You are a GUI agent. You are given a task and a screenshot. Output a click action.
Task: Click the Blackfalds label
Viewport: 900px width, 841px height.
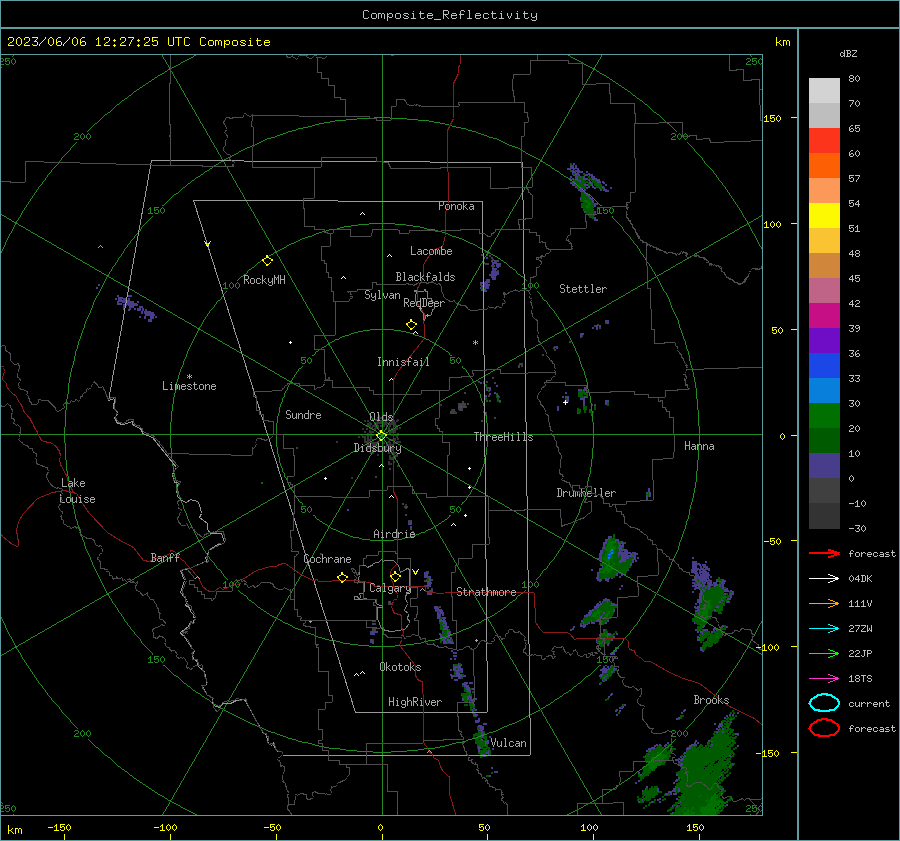pyautogui.click(x=425, y=277)
